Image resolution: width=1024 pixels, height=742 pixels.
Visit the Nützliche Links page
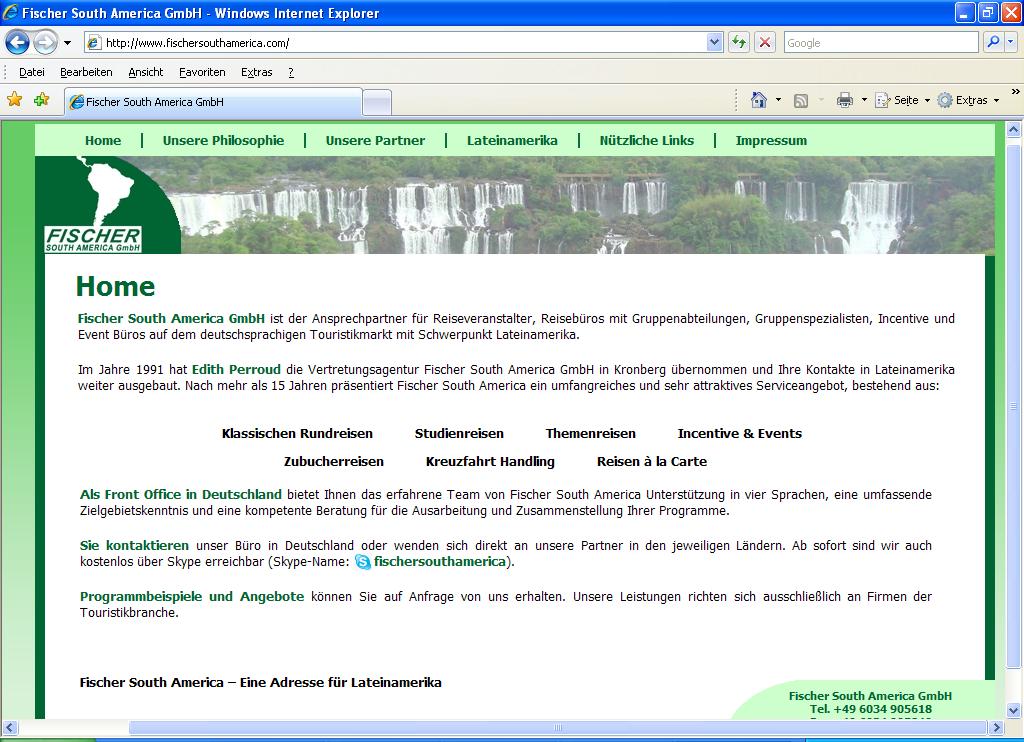pos(647,140)
